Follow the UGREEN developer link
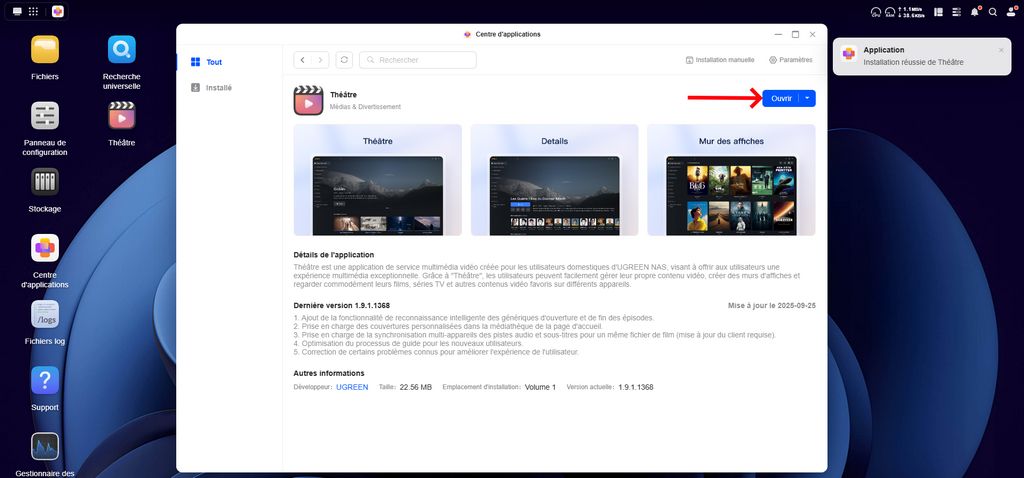This screenshot has width=1024, height=478. pos(352,387)
